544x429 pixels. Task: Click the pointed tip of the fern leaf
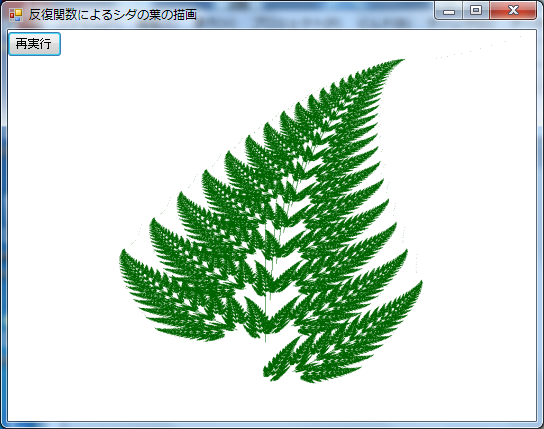402,60
